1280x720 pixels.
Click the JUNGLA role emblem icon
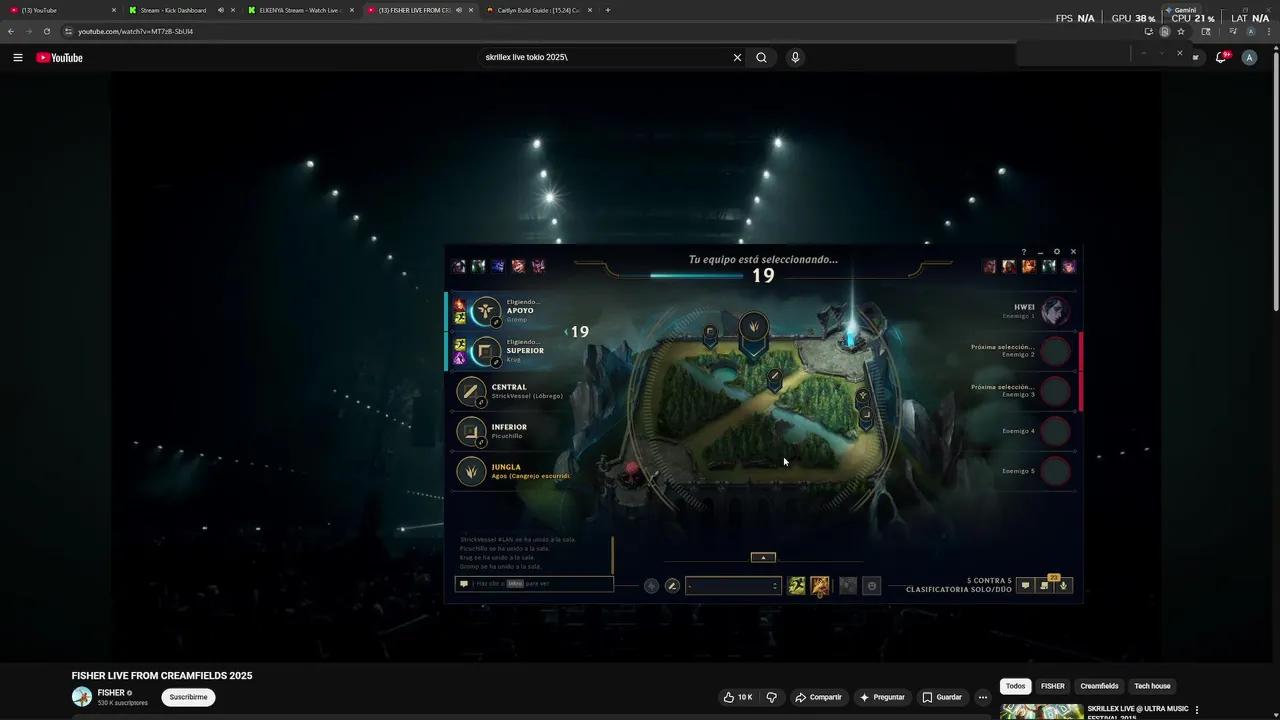470,471
